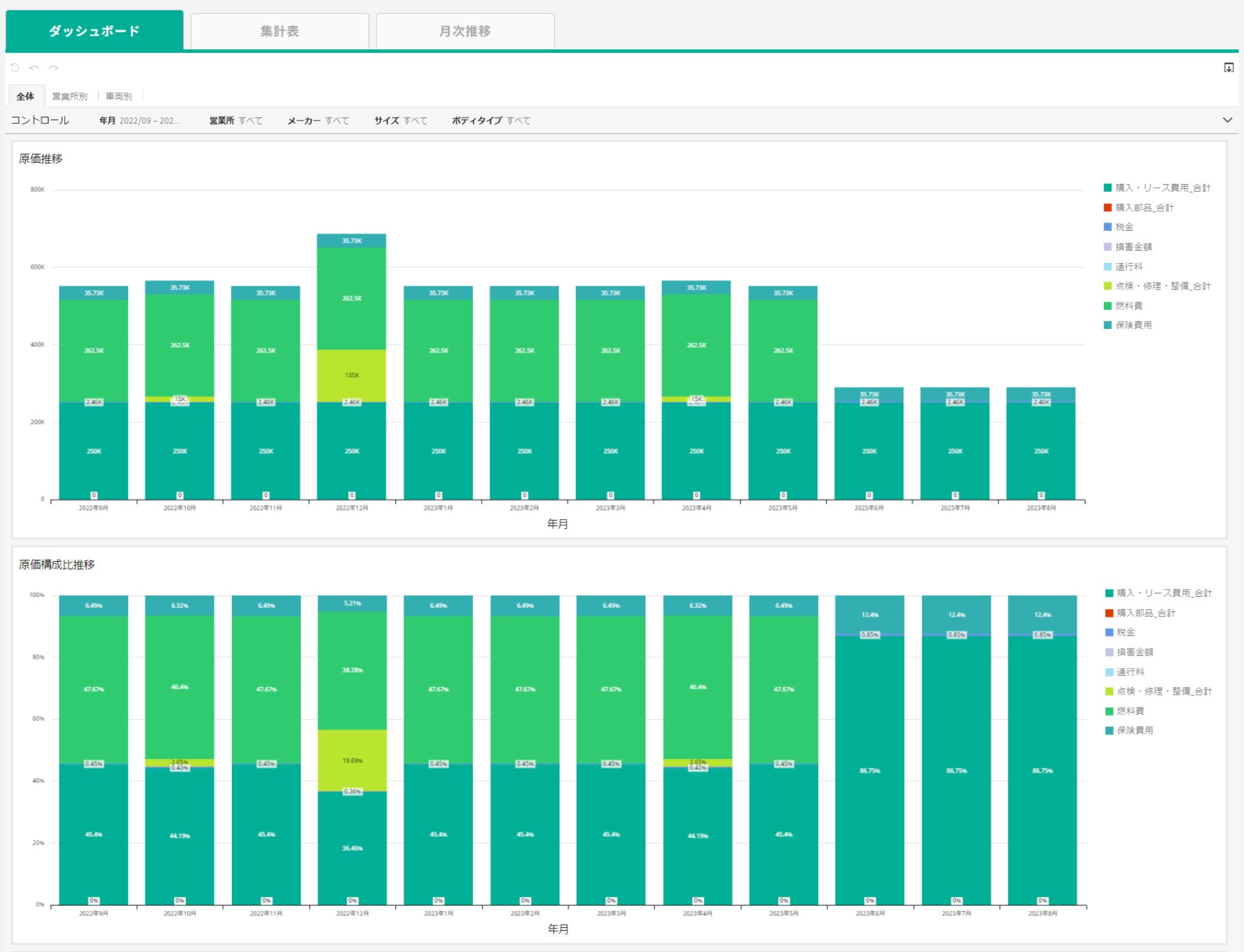Click the reset (revert) icon

(x=15, y=67)
